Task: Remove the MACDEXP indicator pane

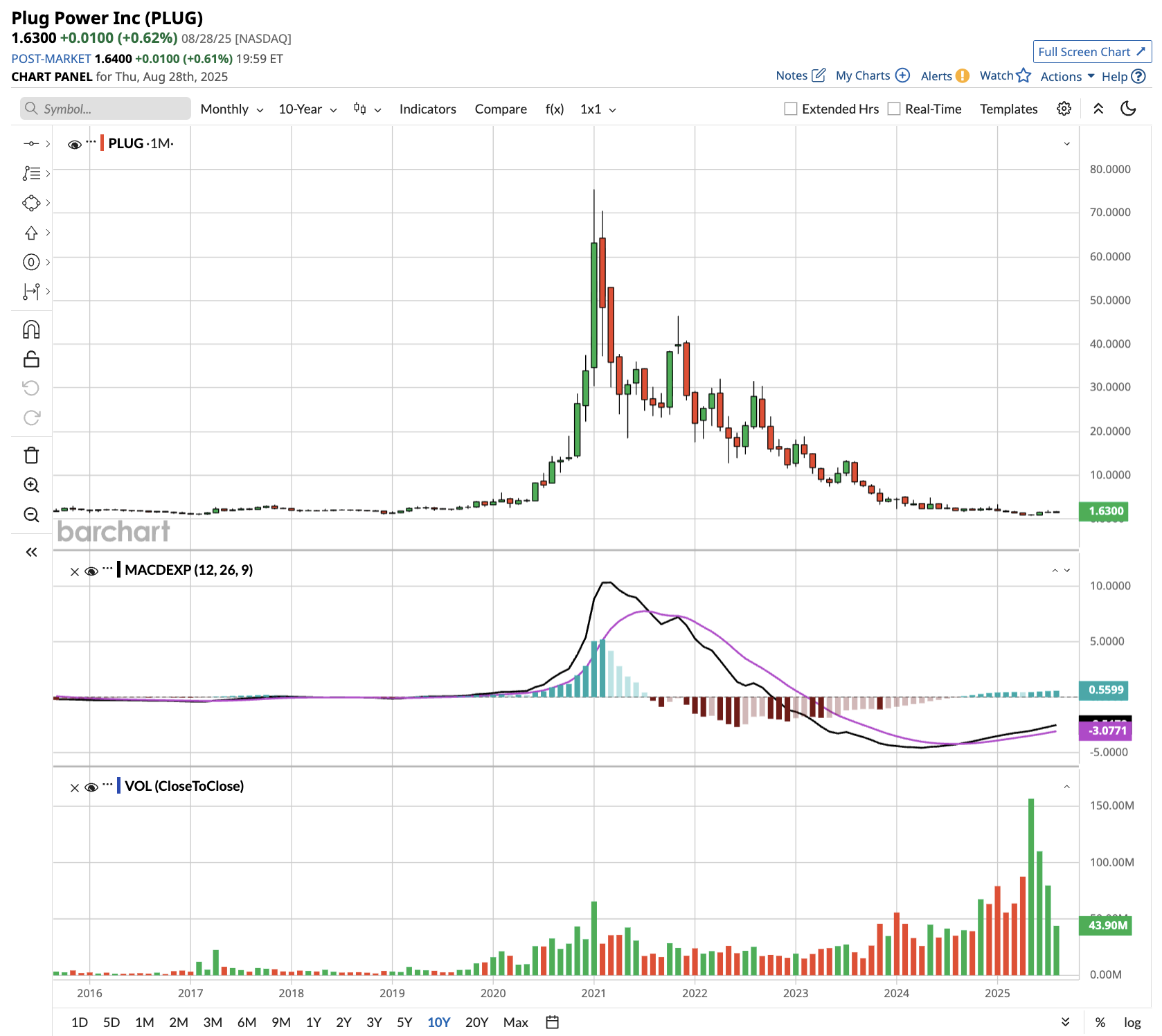Action: pyautogui.click(x=75, y=571)
